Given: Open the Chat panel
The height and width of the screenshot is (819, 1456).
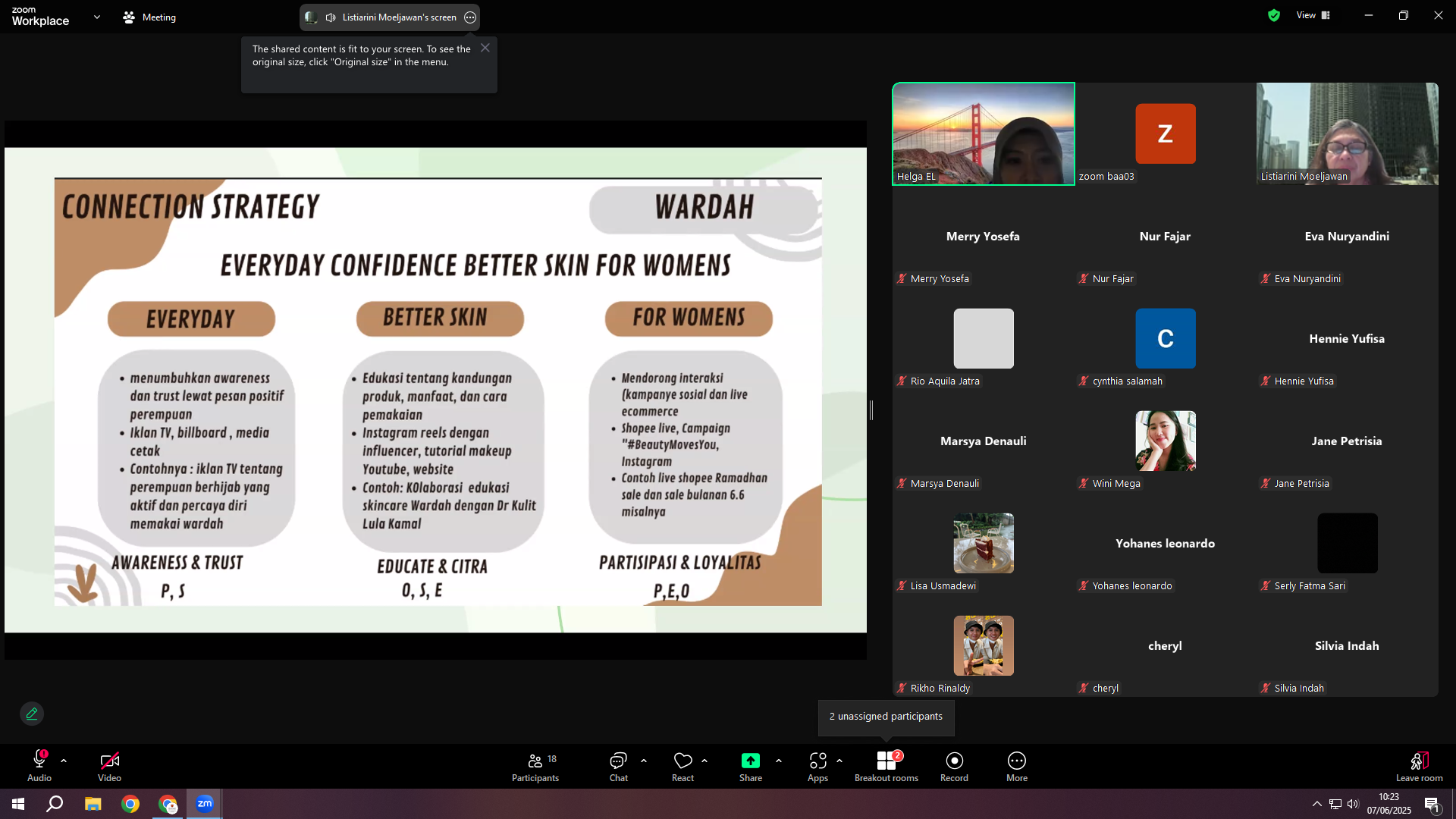Looking at the screenshot, I should [x=619, y=766].
